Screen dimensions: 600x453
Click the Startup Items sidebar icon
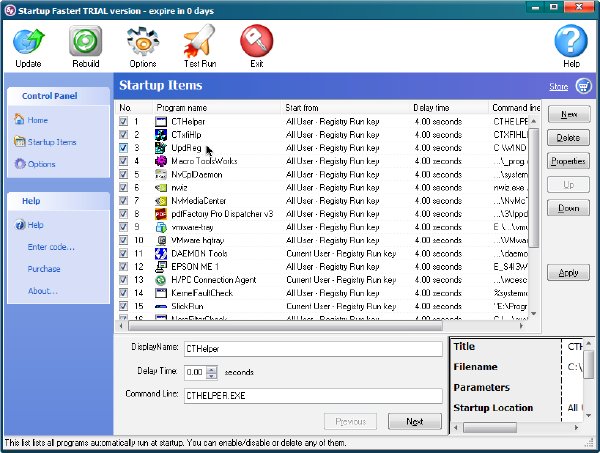click(19, 142)
